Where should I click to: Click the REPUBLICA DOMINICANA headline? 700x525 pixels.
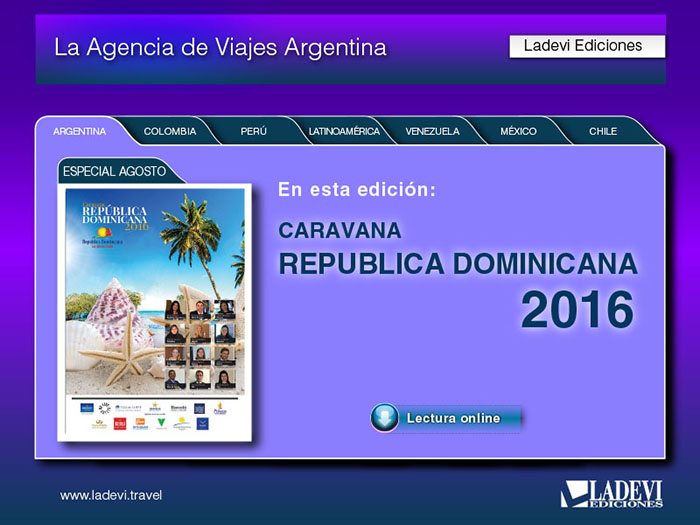pos(457,264)
